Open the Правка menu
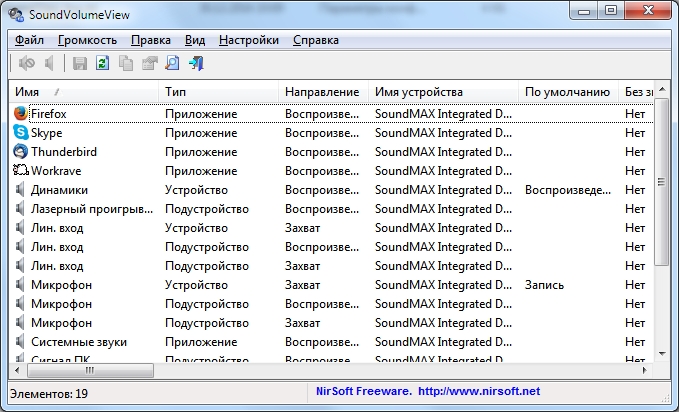 pyautogui.click(x=151, y=40)
